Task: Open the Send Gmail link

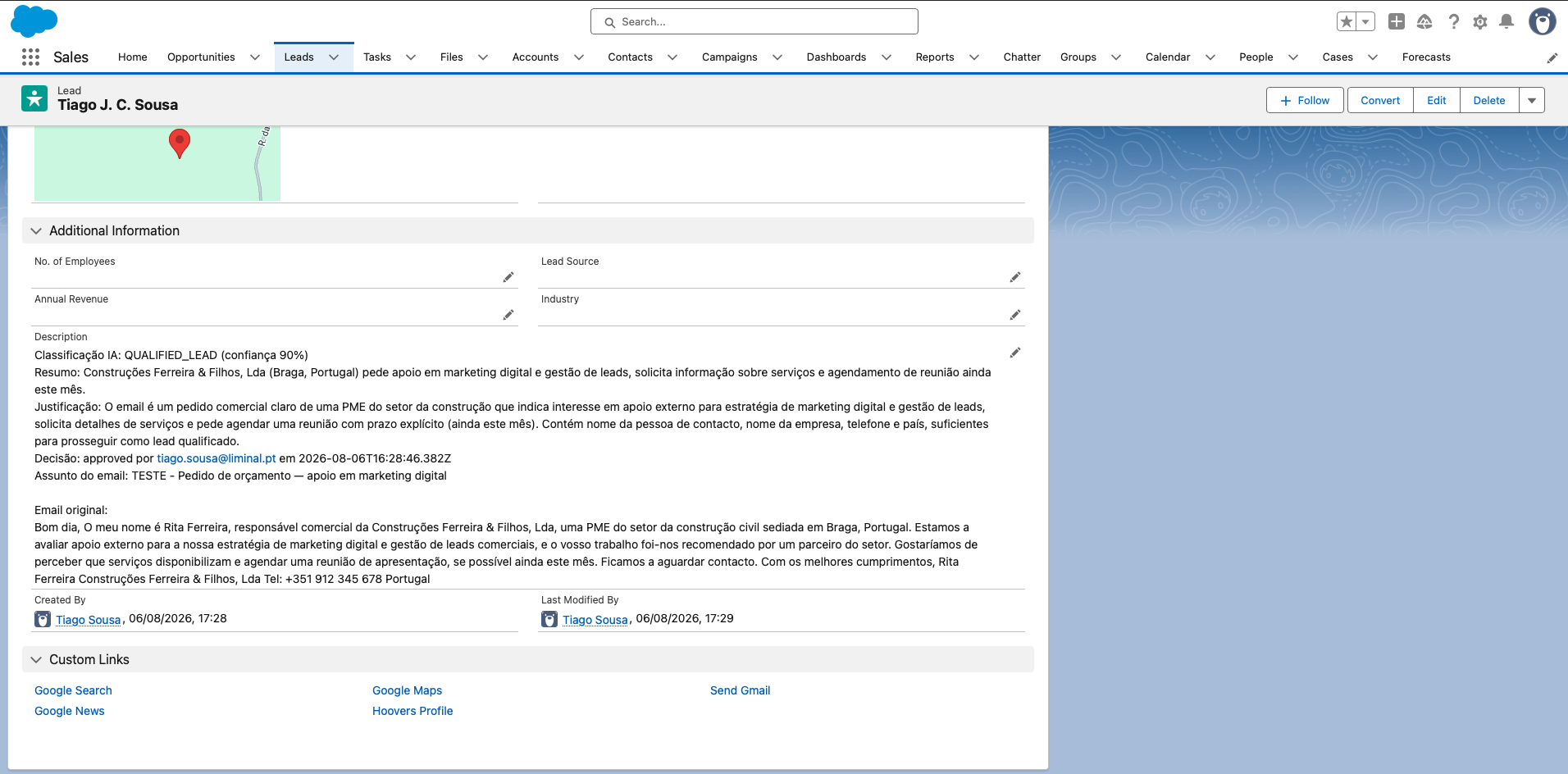Action: [x=740, y=690]
